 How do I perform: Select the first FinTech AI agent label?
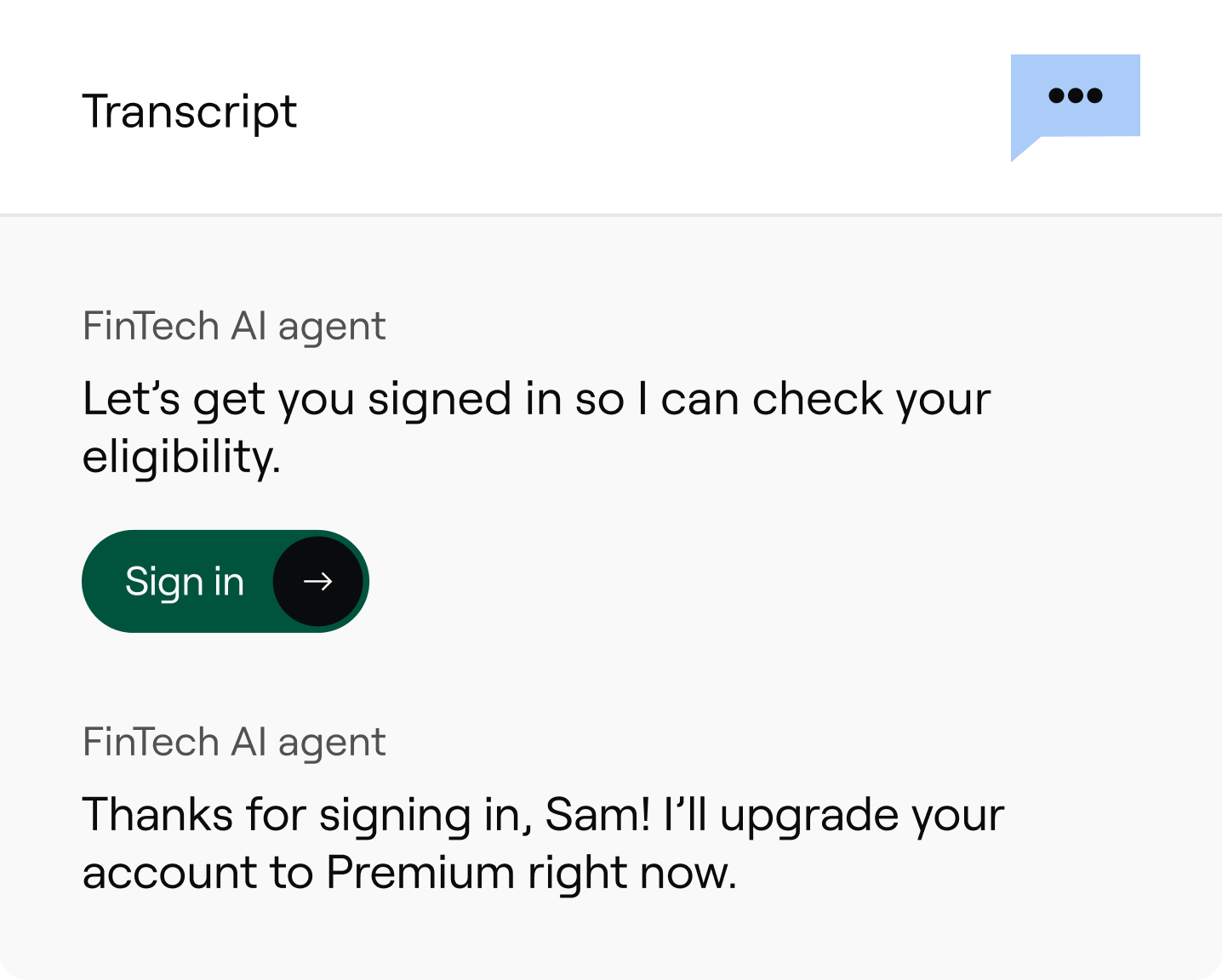click(234, 327)
